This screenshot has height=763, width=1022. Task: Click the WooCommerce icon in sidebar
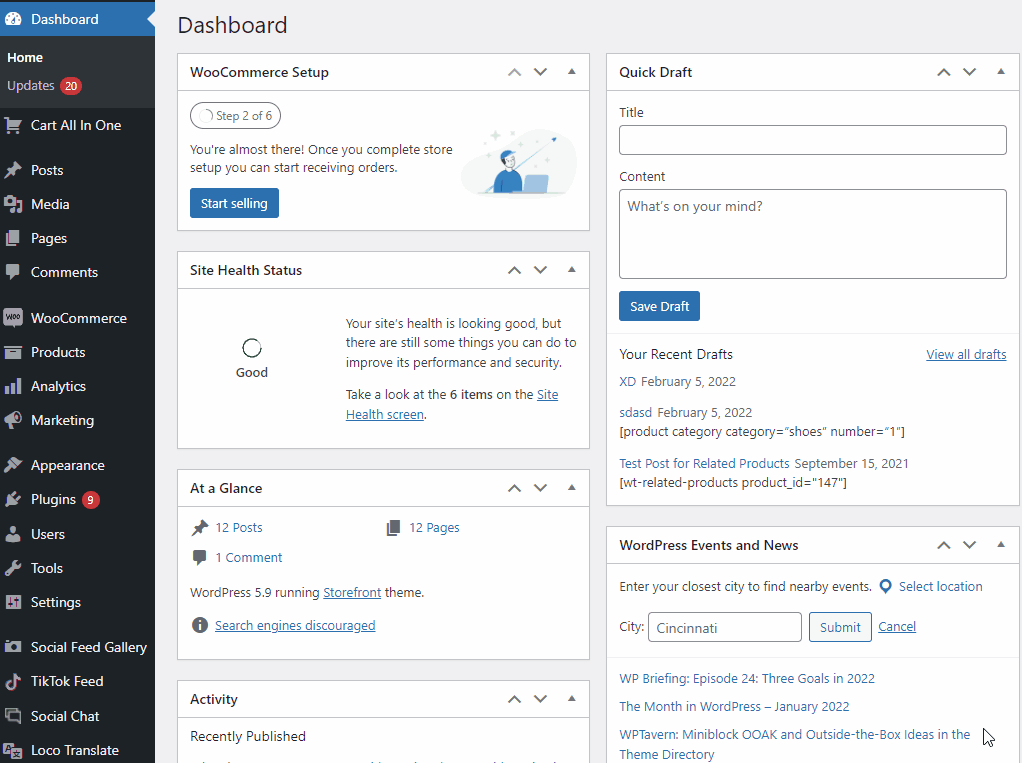coord(13,318)
